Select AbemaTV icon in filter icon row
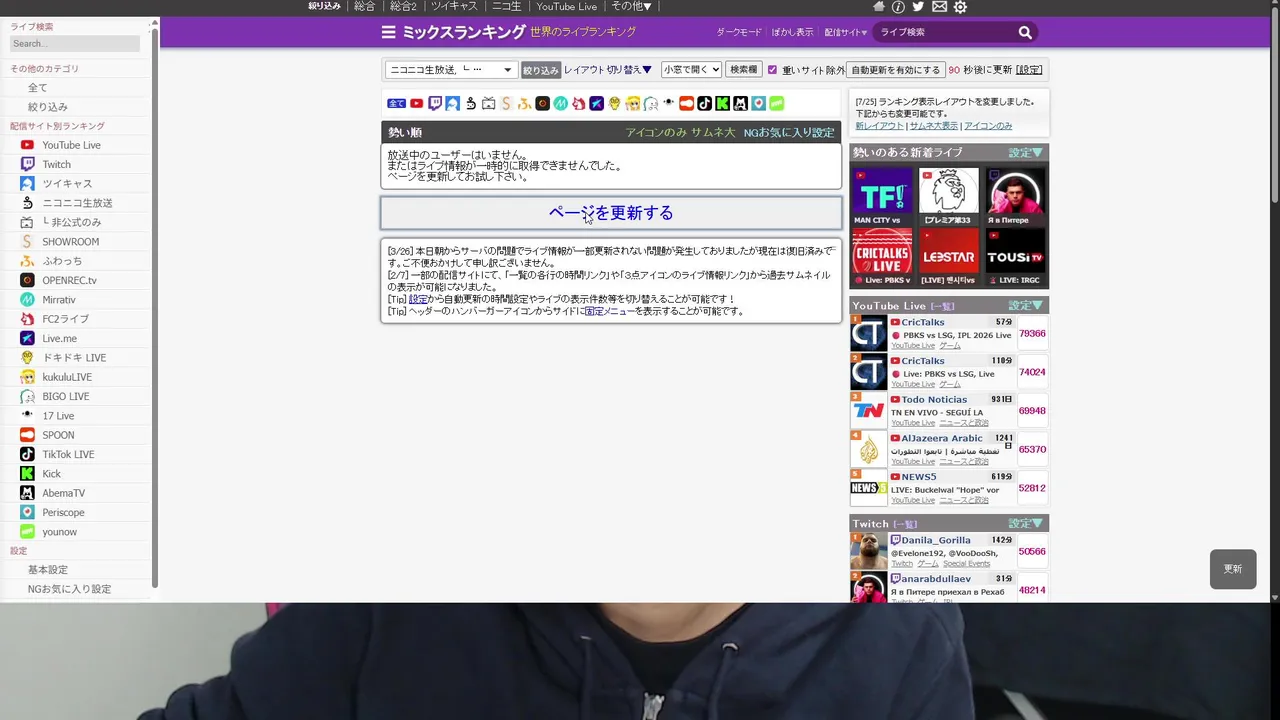 (740, 103)
